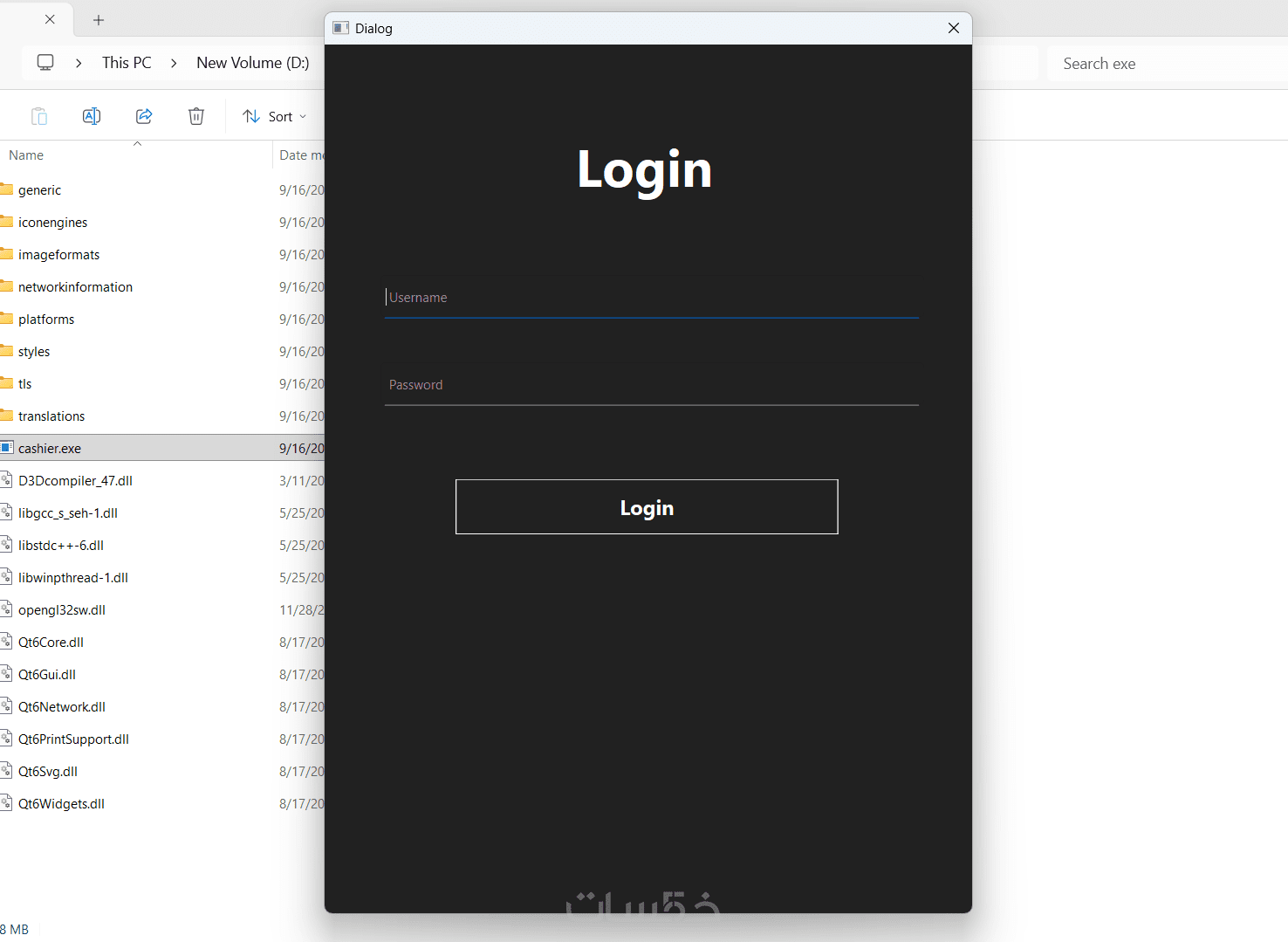Viewport: 1288px width, 942px height.
Task: Click the Qt6Widgets.dll file icon
Action: (6, 802)
